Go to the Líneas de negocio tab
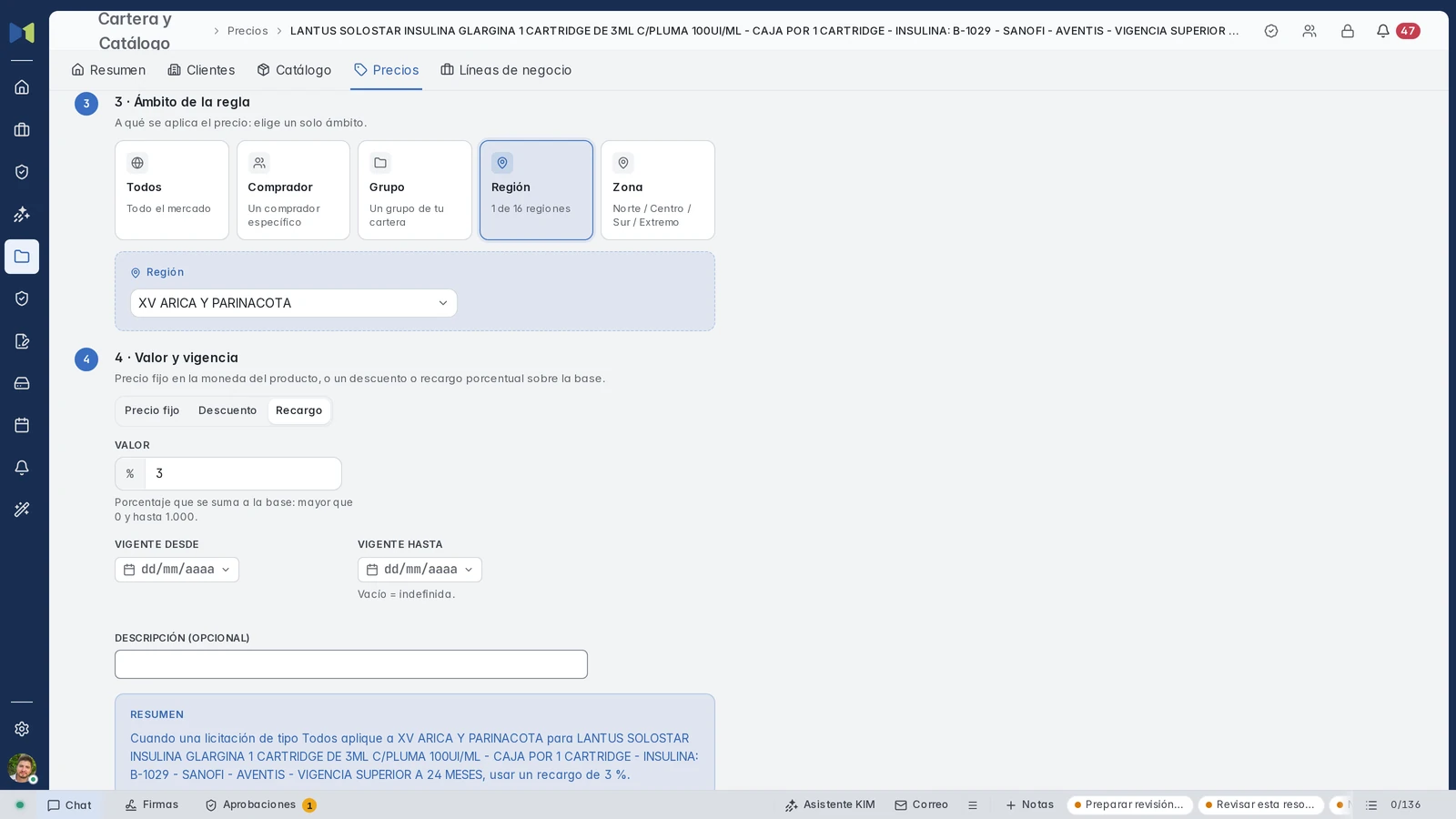This screenshot has width=1456, height=819. tap(506, 70)
